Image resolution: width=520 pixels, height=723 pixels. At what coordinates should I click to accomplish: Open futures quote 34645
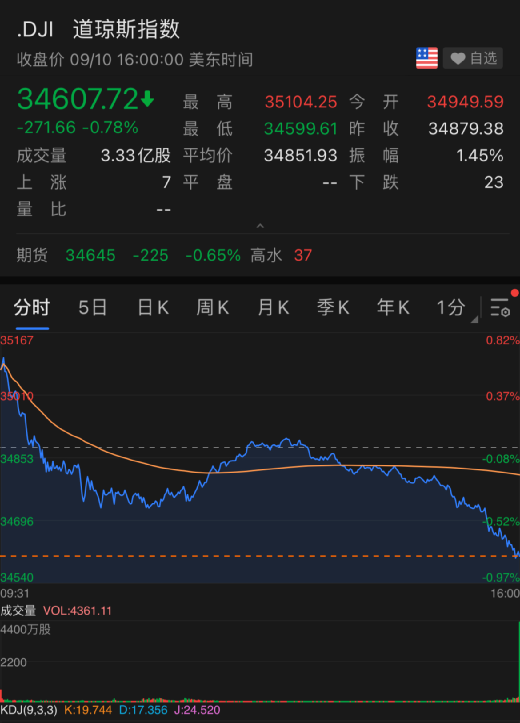[x=90, y=255]
